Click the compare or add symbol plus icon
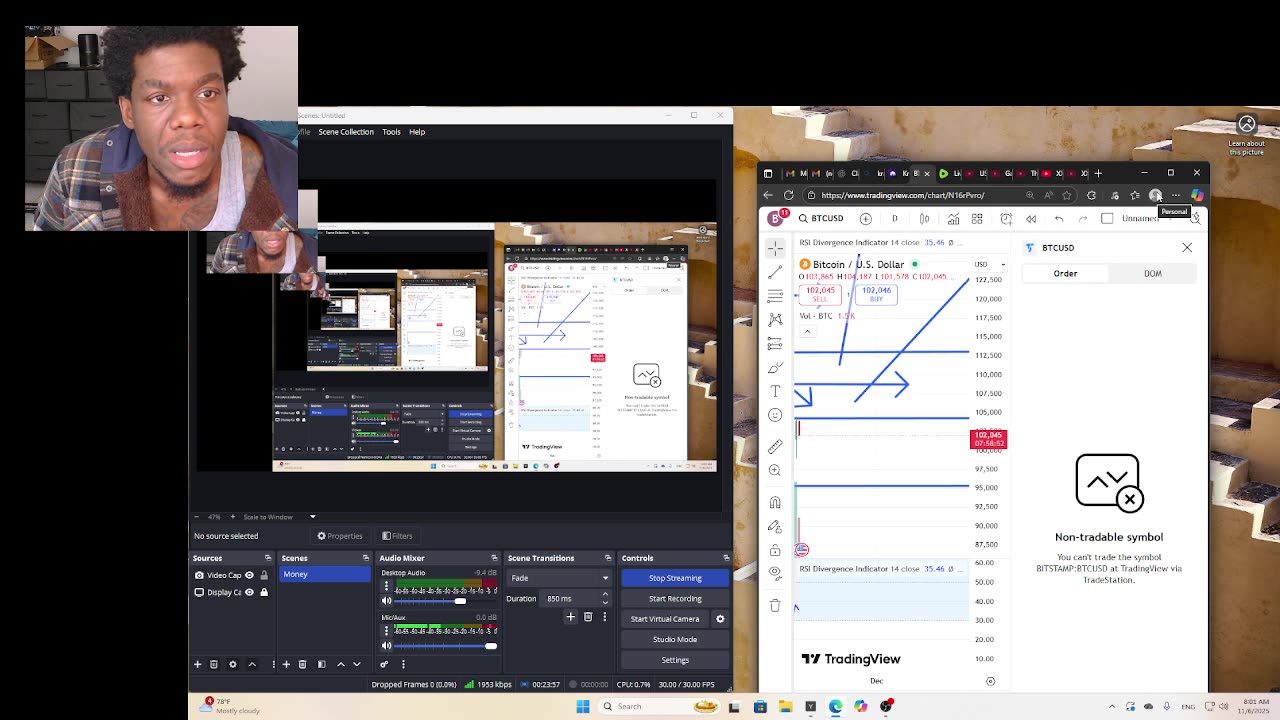Screen dimensions: 1280x720 click(x=866, y=218)
